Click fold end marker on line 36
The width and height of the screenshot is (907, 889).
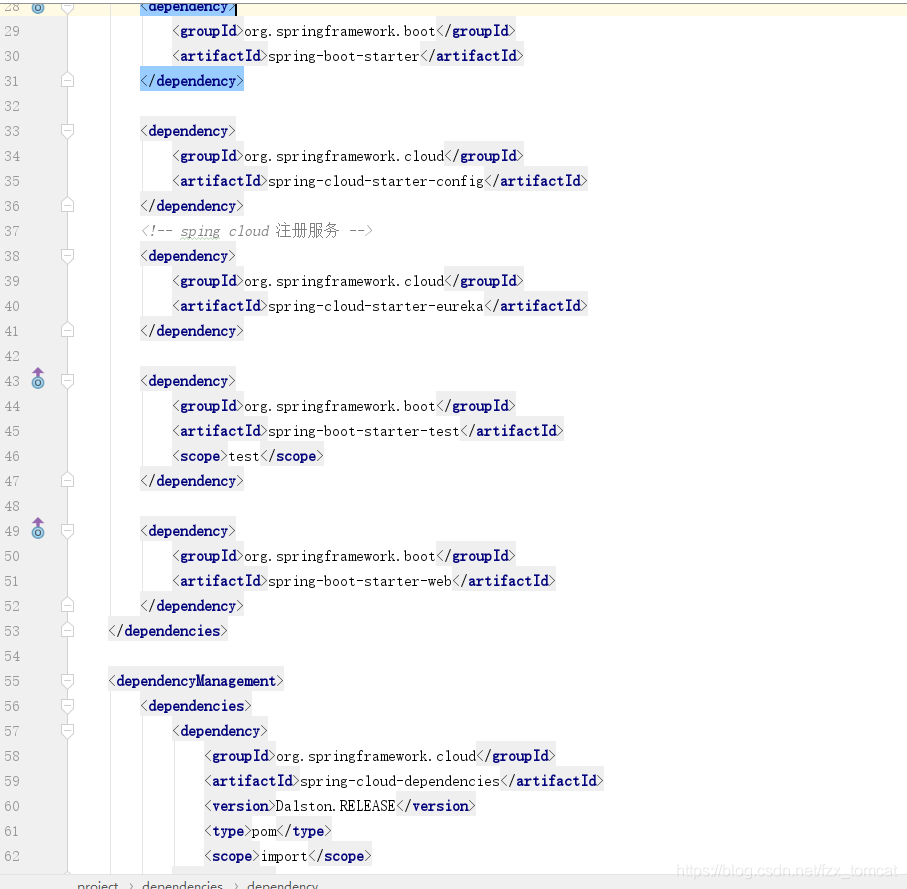click(67, 205)
